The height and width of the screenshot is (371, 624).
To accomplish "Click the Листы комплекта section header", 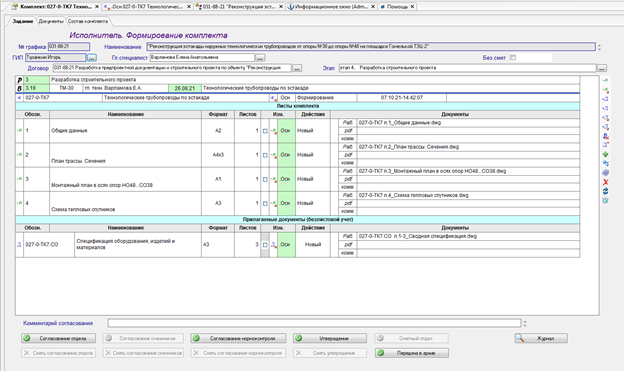I will (298, 106).
